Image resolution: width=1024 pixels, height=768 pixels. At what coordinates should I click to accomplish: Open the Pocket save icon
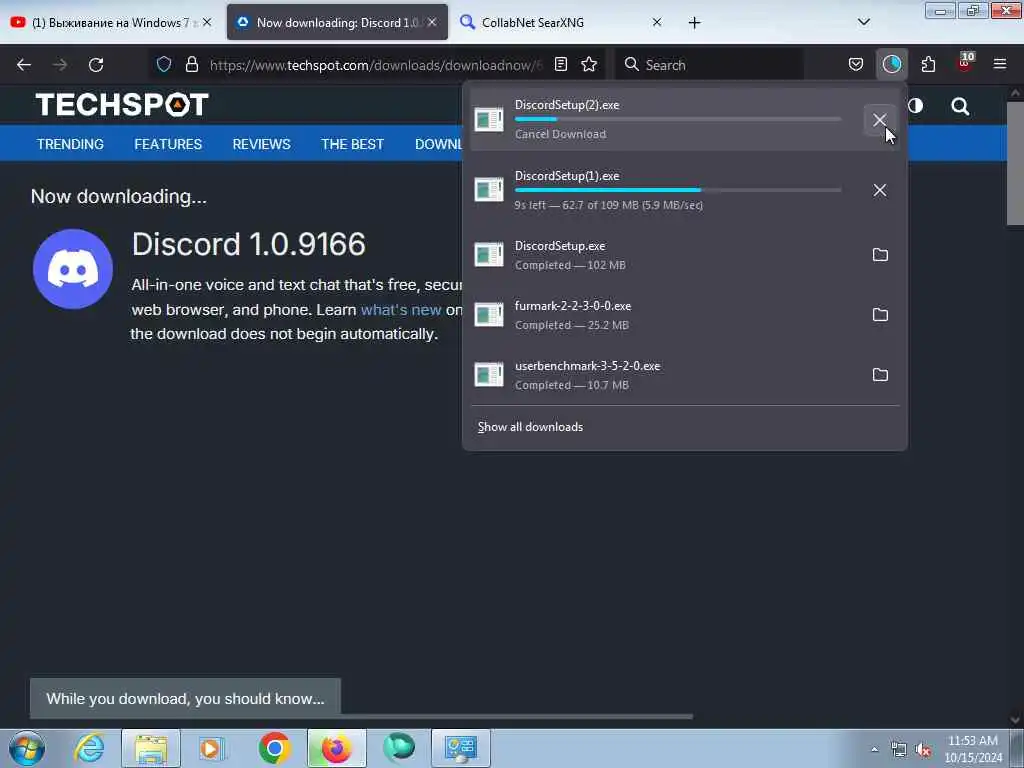[856, 64]
